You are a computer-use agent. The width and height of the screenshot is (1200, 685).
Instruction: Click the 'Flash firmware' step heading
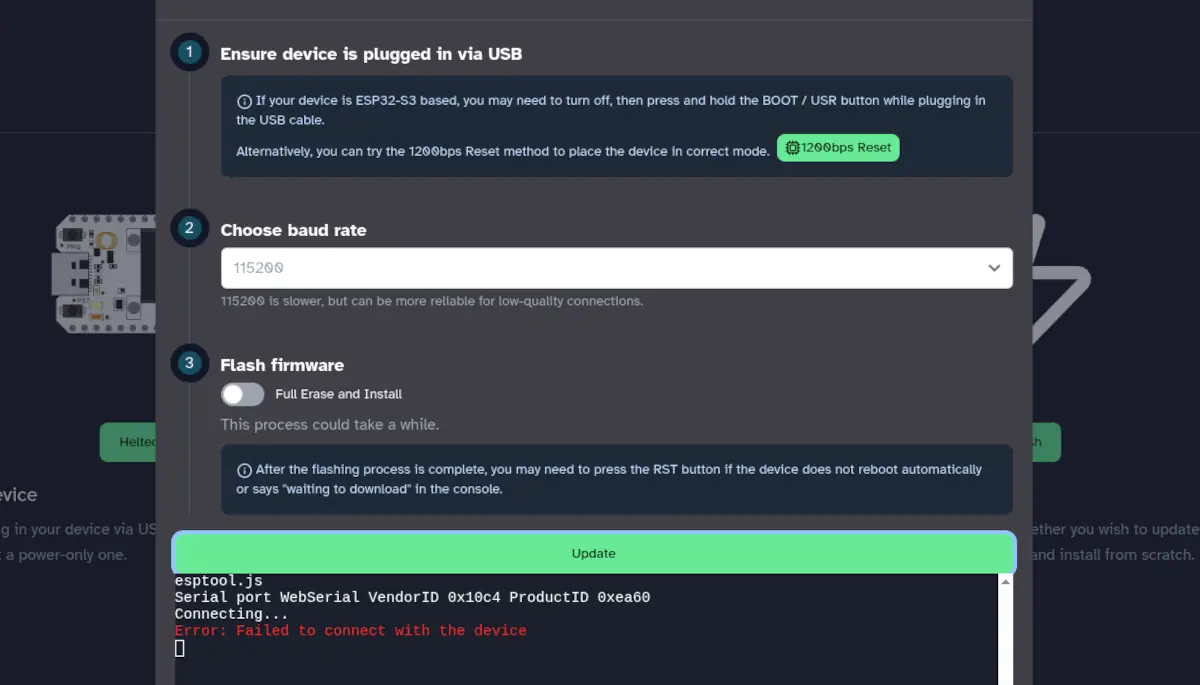tap(282, 365)
